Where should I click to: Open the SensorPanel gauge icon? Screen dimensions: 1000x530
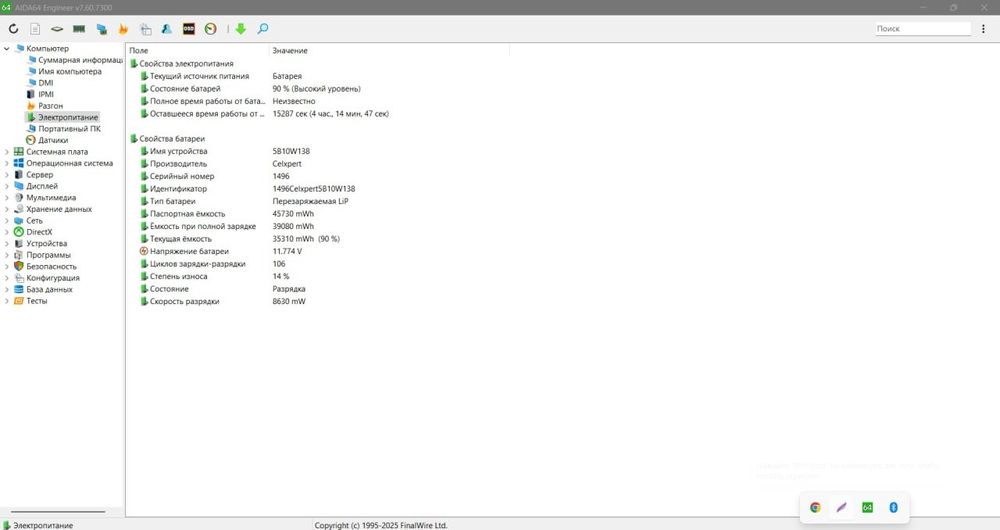pos(210,29)
